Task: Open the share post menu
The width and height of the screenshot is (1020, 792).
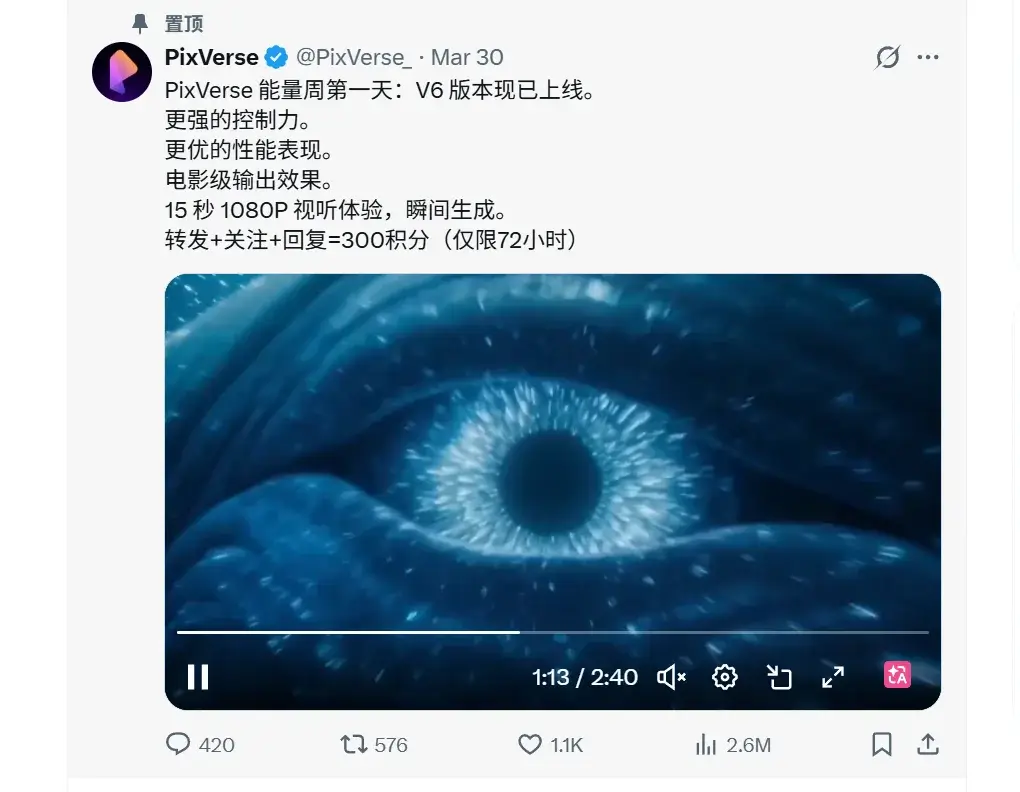Action: [928, 745]
